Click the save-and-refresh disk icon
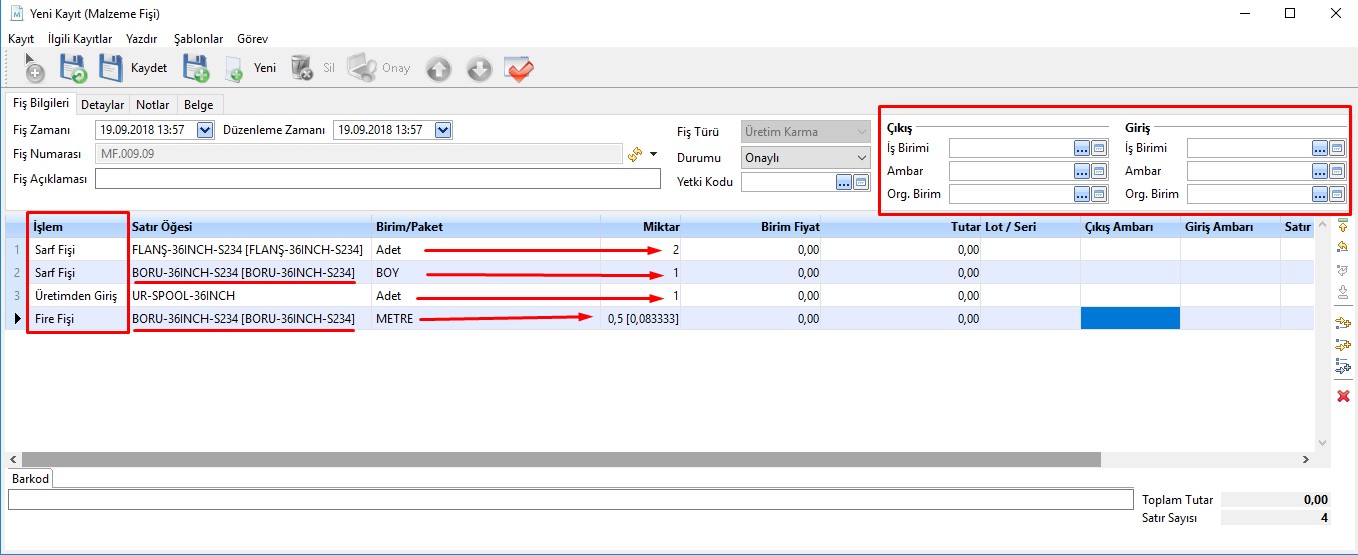Screen dimensions: 1358x555 click(x=73, y=69)
